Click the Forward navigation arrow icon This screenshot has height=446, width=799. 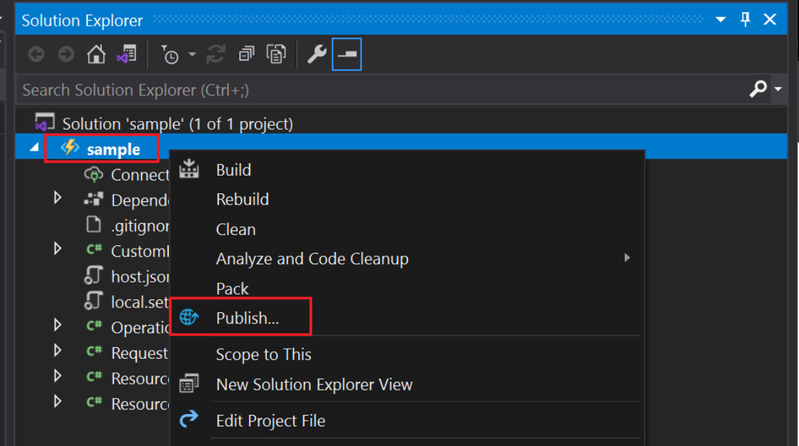click(x=66, y=54)
